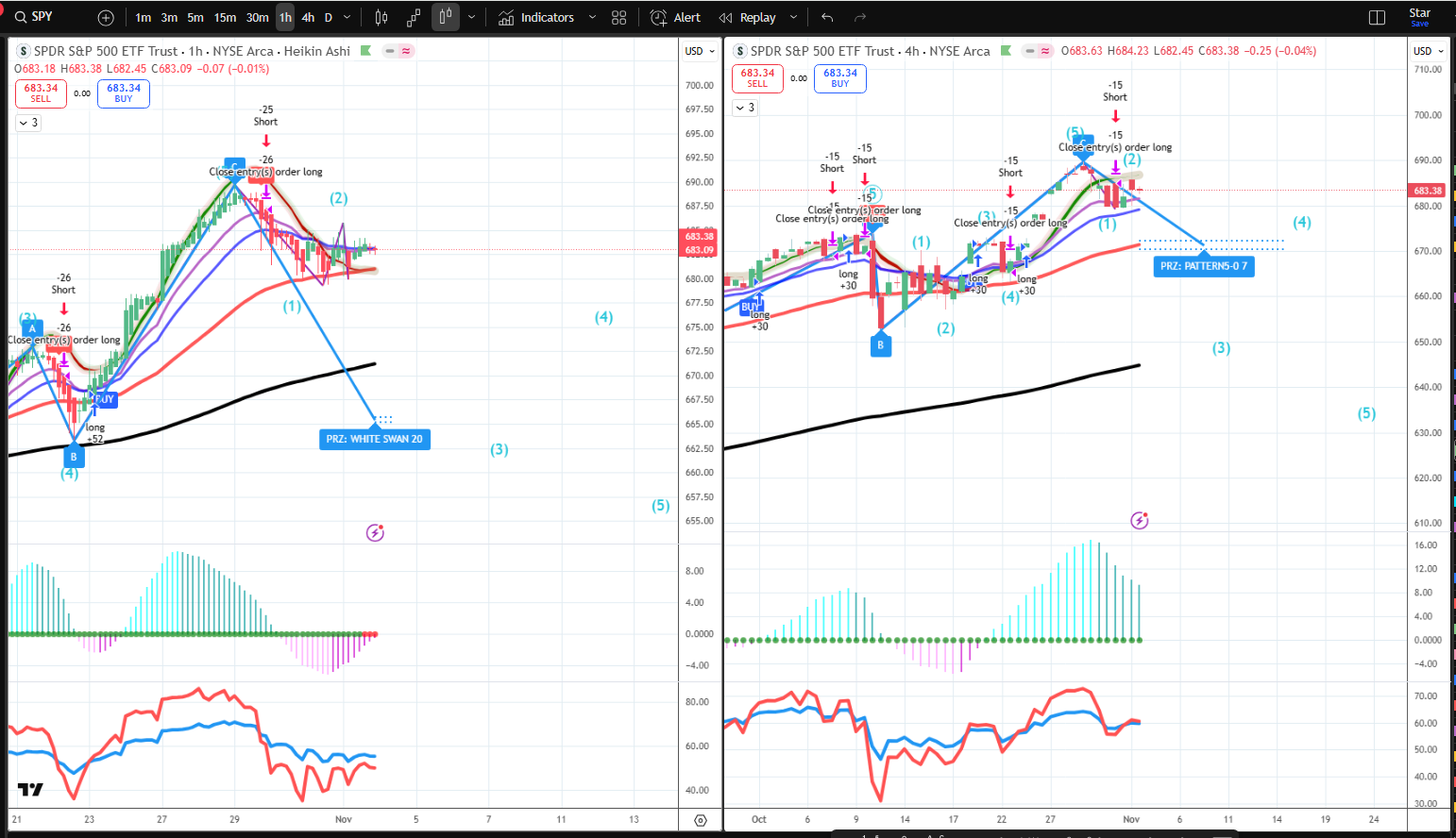Image resolution: width=1456 pixels, height=838 pixels.
Task: Expand favorite indicators dropdown arrow
Action: point(592,18)
